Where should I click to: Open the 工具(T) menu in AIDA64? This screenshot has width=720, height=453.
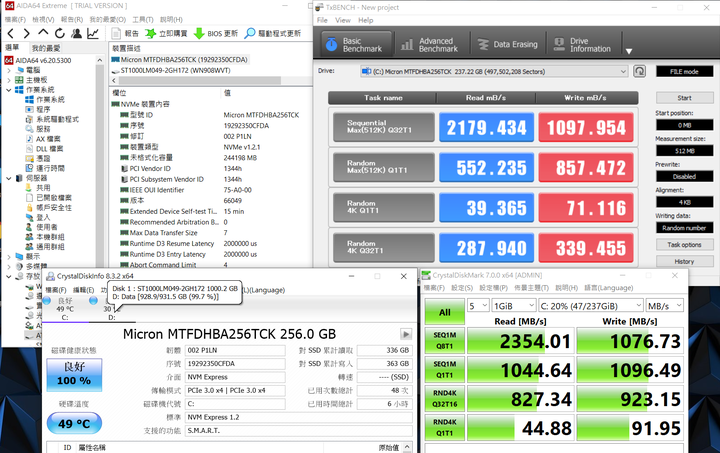click(x=143, y=19)
